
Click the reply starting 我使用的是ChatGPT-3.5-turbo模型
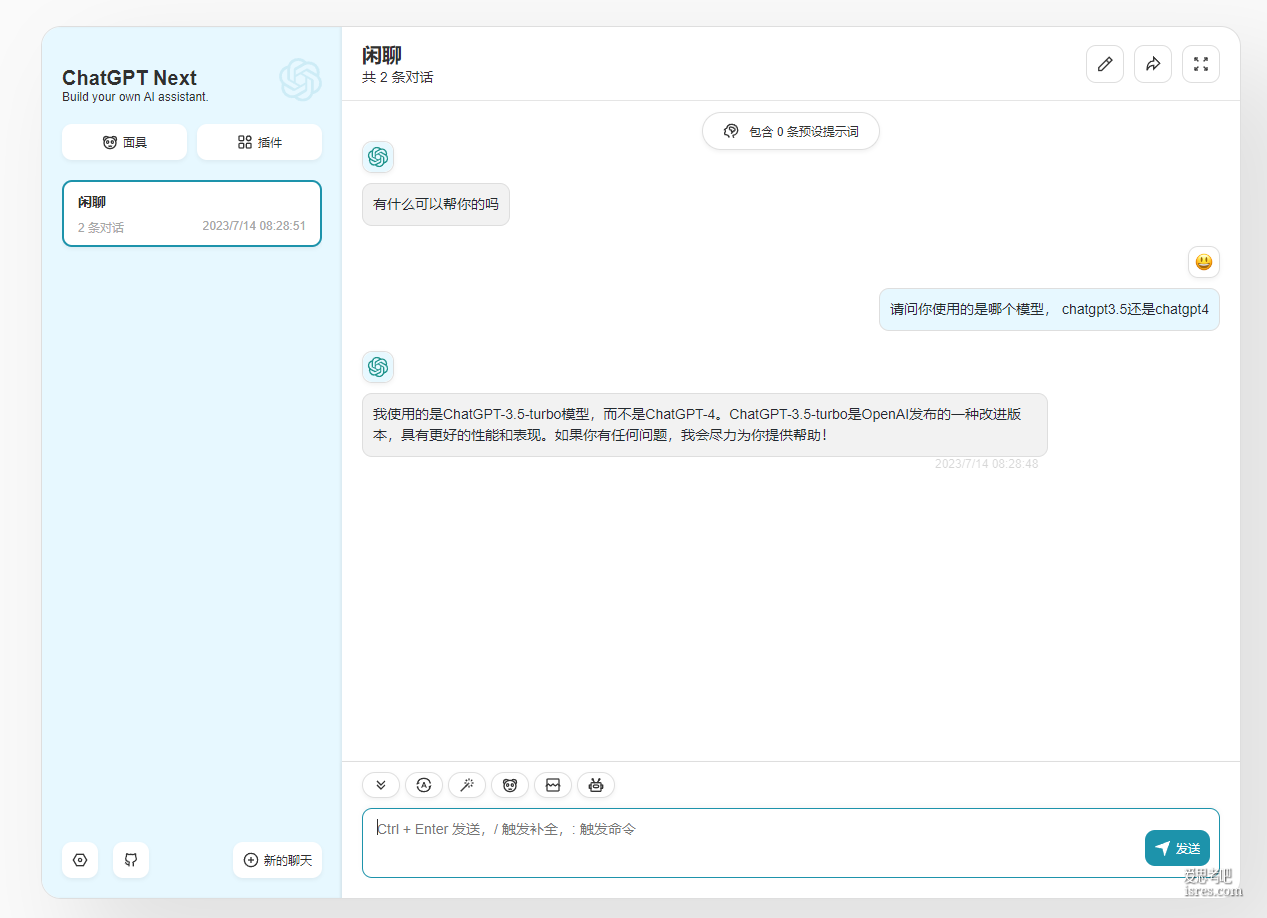pyautogui.click(x=705, y=425)
